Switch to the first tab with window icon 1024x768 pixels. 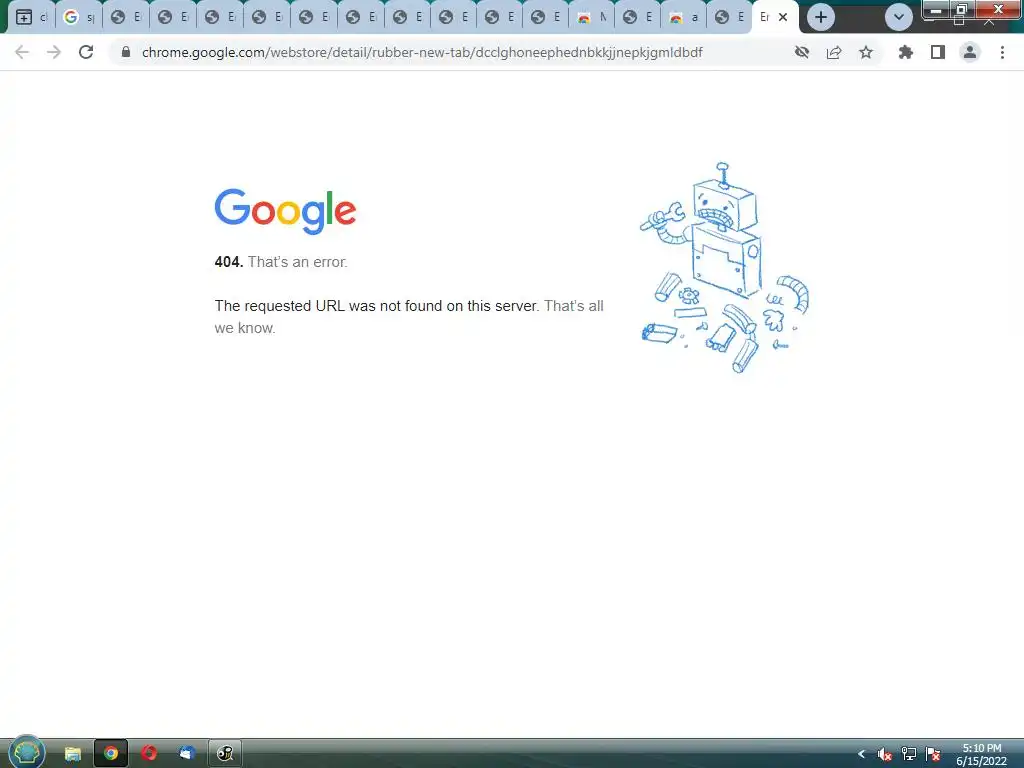pyautogui.click(x=30, y=18)
